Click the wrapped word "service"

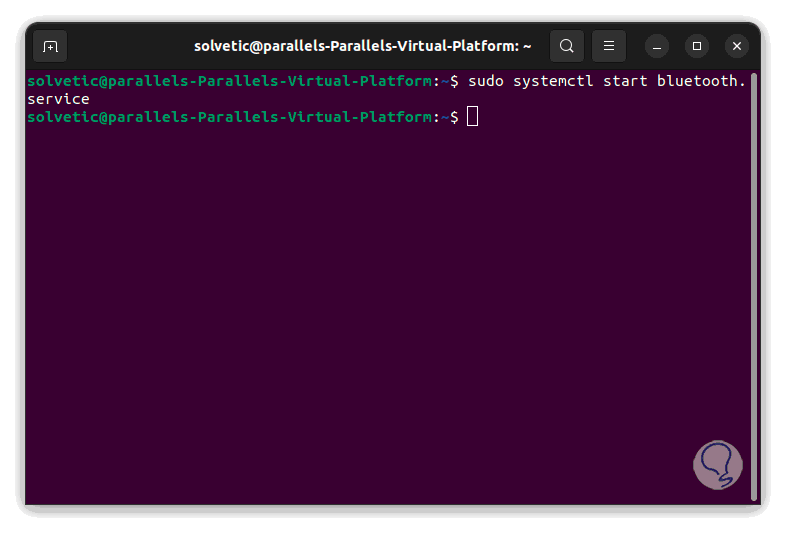click(x=58, y=99)
